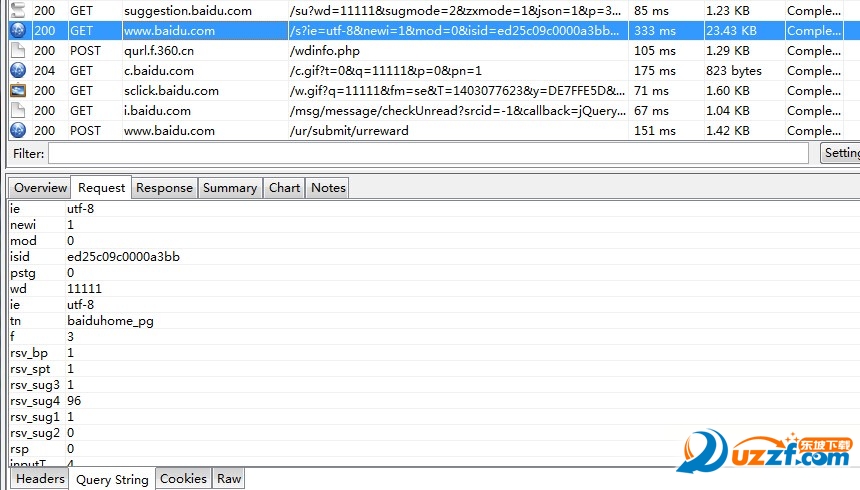Click the document icon of i.baidu.com row
Screen dimensions: 860x490
(x=18, y=110)
